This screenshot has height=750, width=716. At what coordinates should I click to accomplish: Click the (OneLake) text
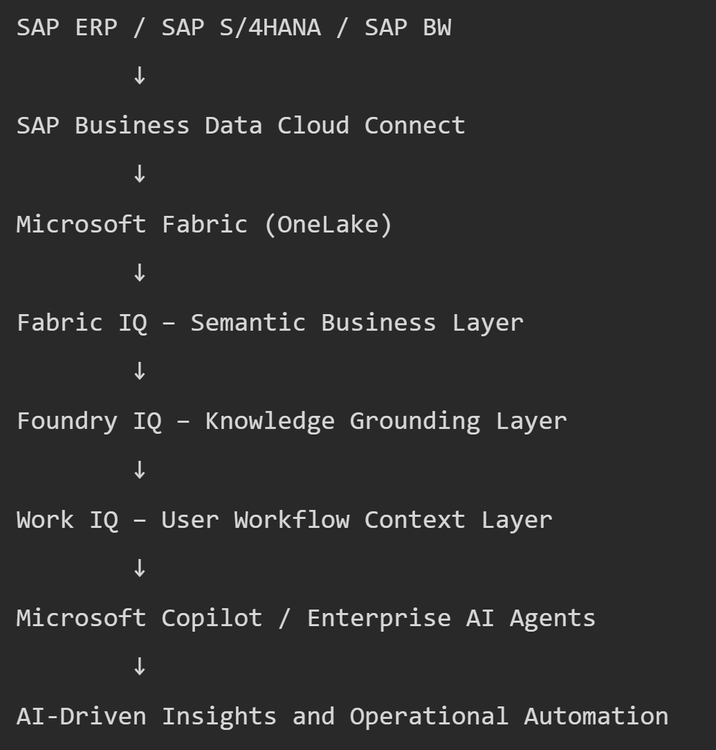pos(328,224)
